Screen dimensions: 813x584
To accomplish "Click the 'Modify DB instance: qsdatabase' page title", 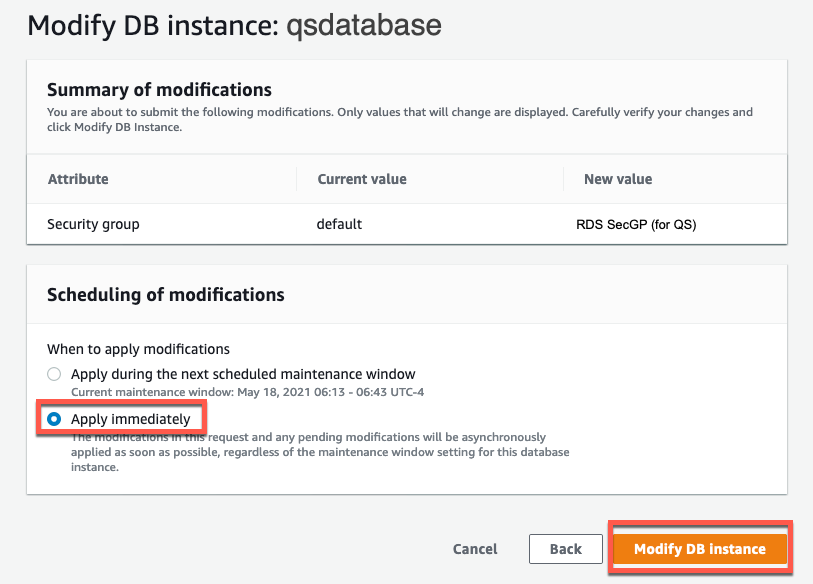I will point(234,25).
